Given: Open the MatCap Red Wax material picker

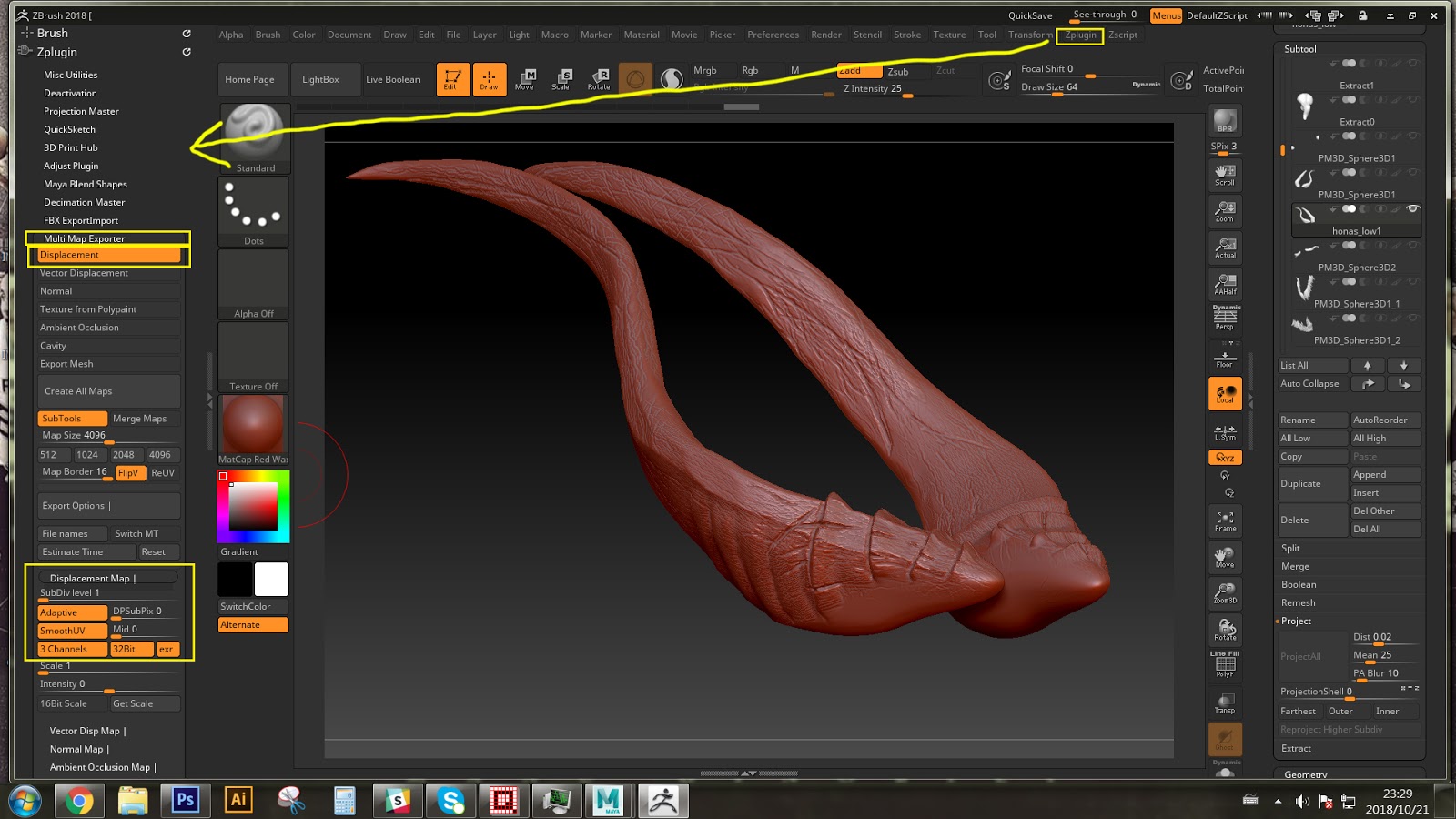Looking at the screenshot, I should point(254,430).
